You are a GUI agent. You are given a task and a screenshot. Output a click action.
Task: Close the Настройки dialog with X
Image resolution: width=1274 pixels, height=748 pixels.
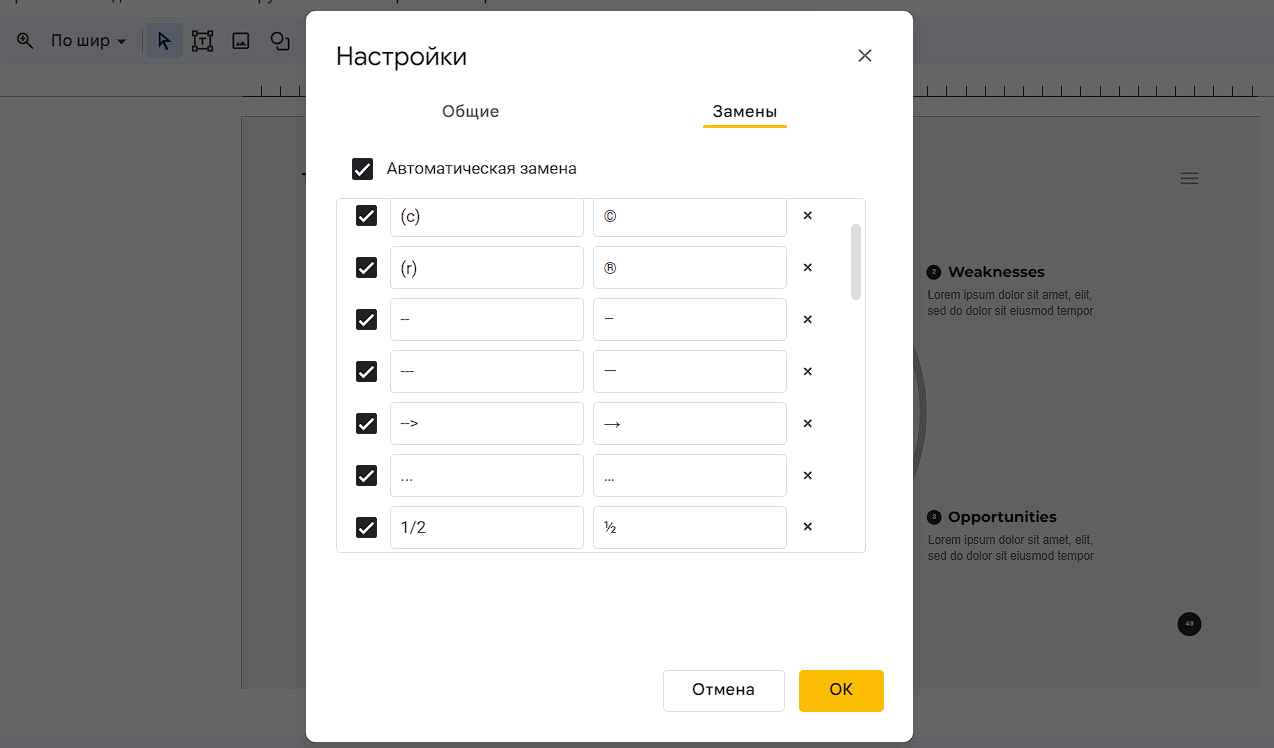pyautogui.click(x=865, y=56)
